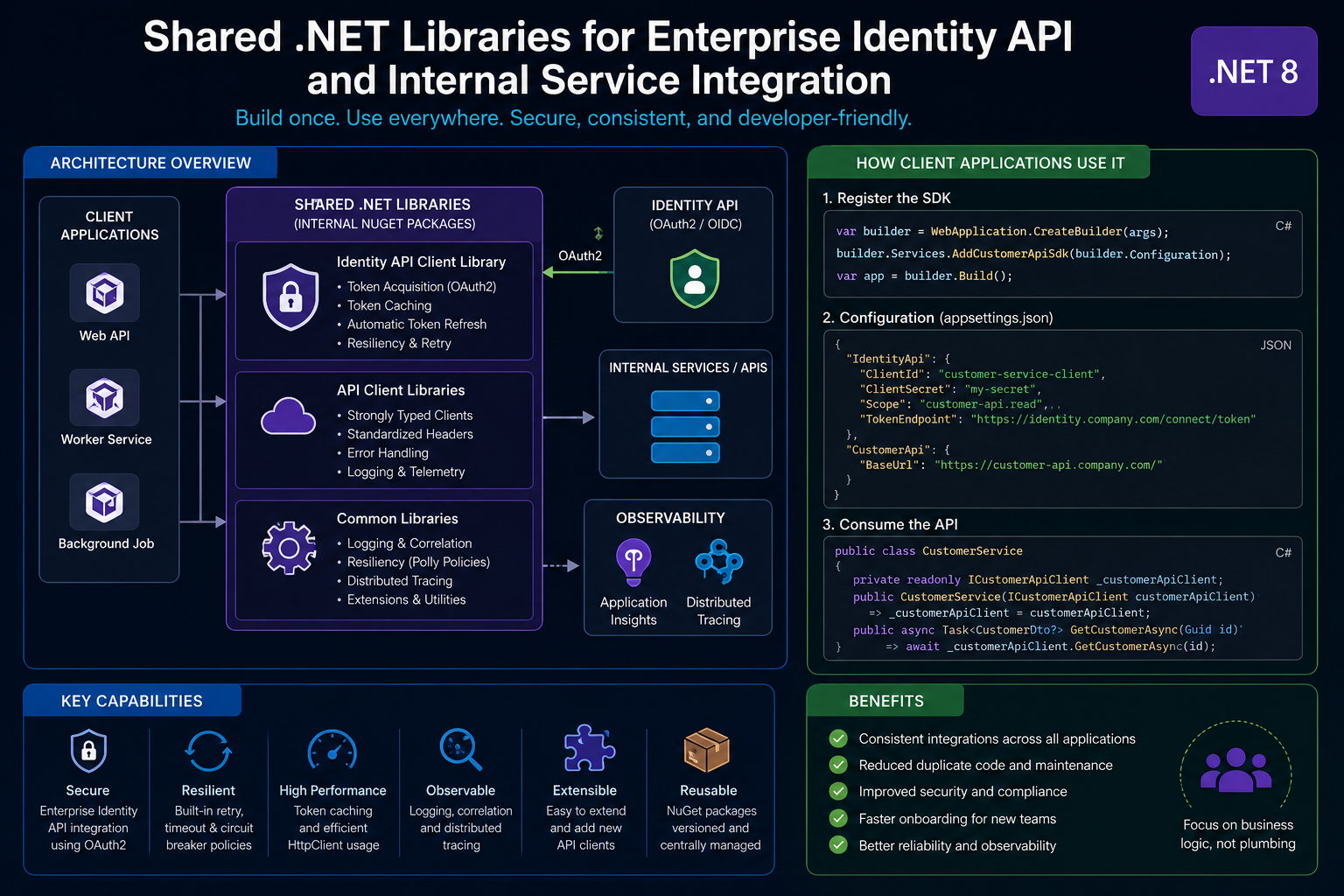
Task: Click the green check beside Improved security
Action: 838,791
